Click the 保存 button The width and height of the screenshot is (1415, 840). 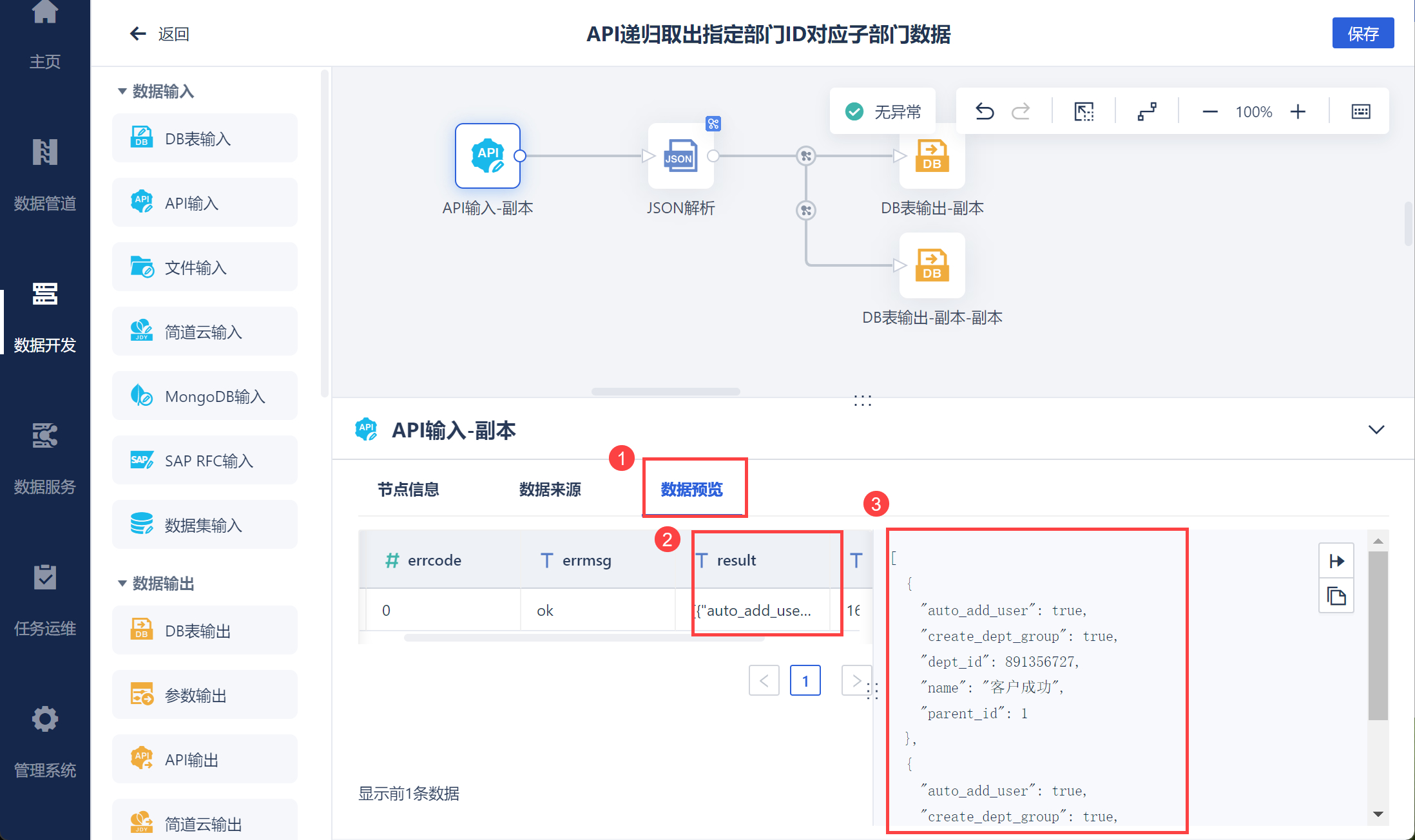coord(1362,33)
